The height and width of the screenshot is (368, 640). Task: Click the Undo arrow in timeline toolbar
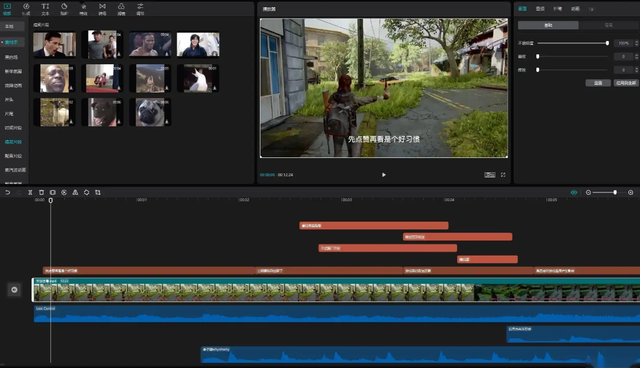(x=7, y=192)
